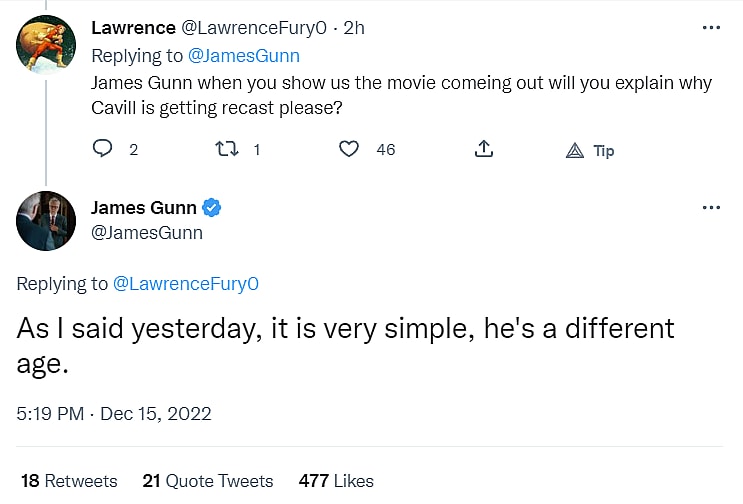The image size is (743, 504).
Task: Open more options on Lawrence's tweet
Action: pos(711,27)
